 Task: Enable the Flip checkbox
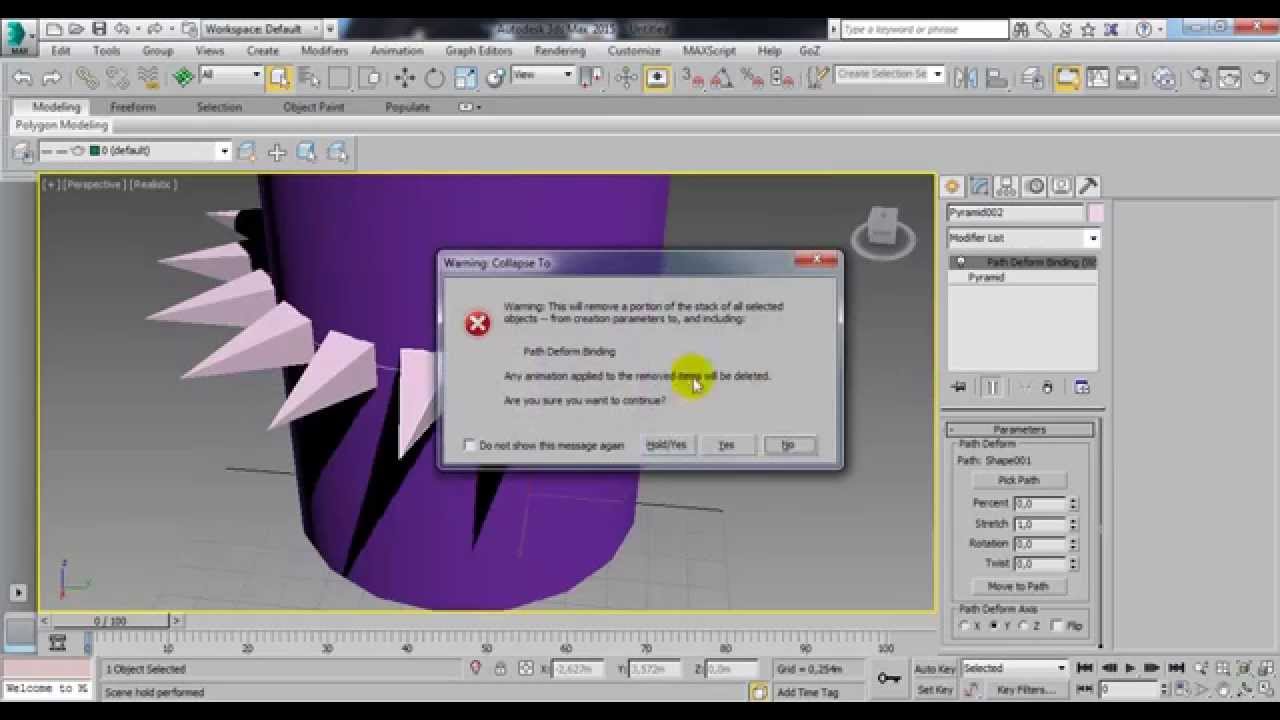[x=1058, y=626]
